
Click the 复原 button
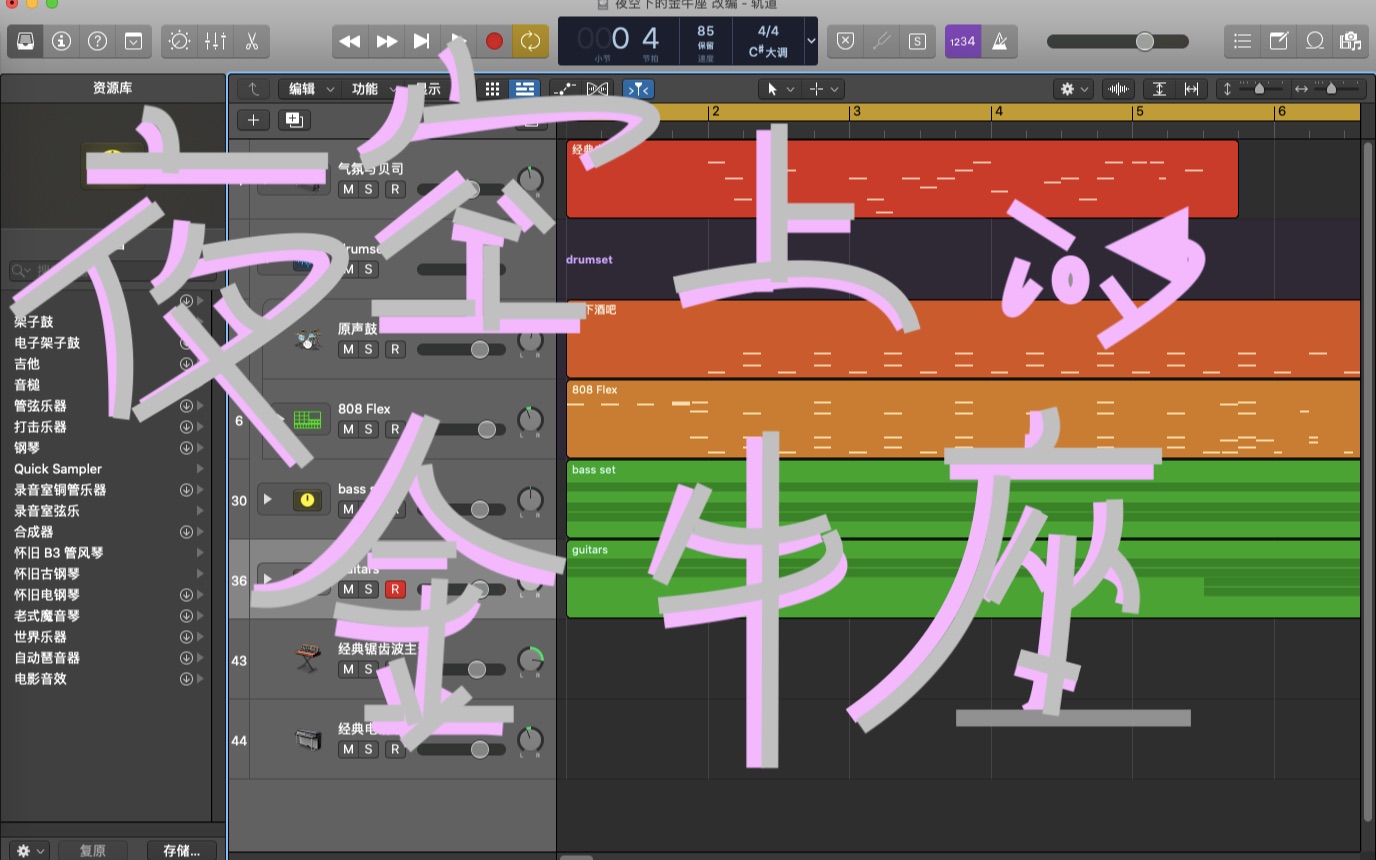click(x=93, y=850)
